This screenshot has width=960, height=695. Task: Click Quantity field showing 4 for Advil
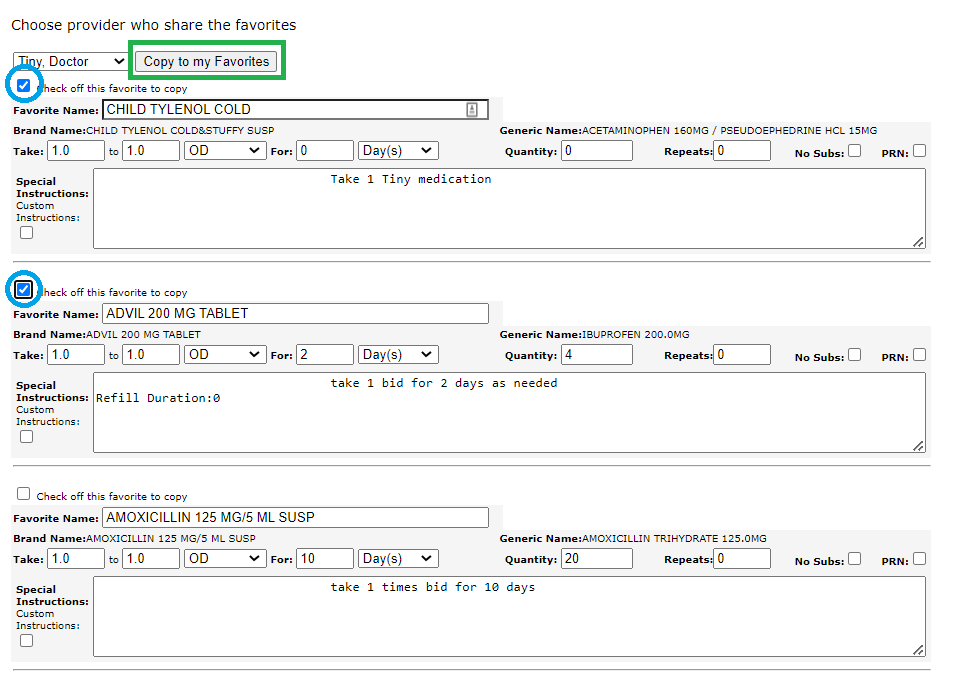596,355
